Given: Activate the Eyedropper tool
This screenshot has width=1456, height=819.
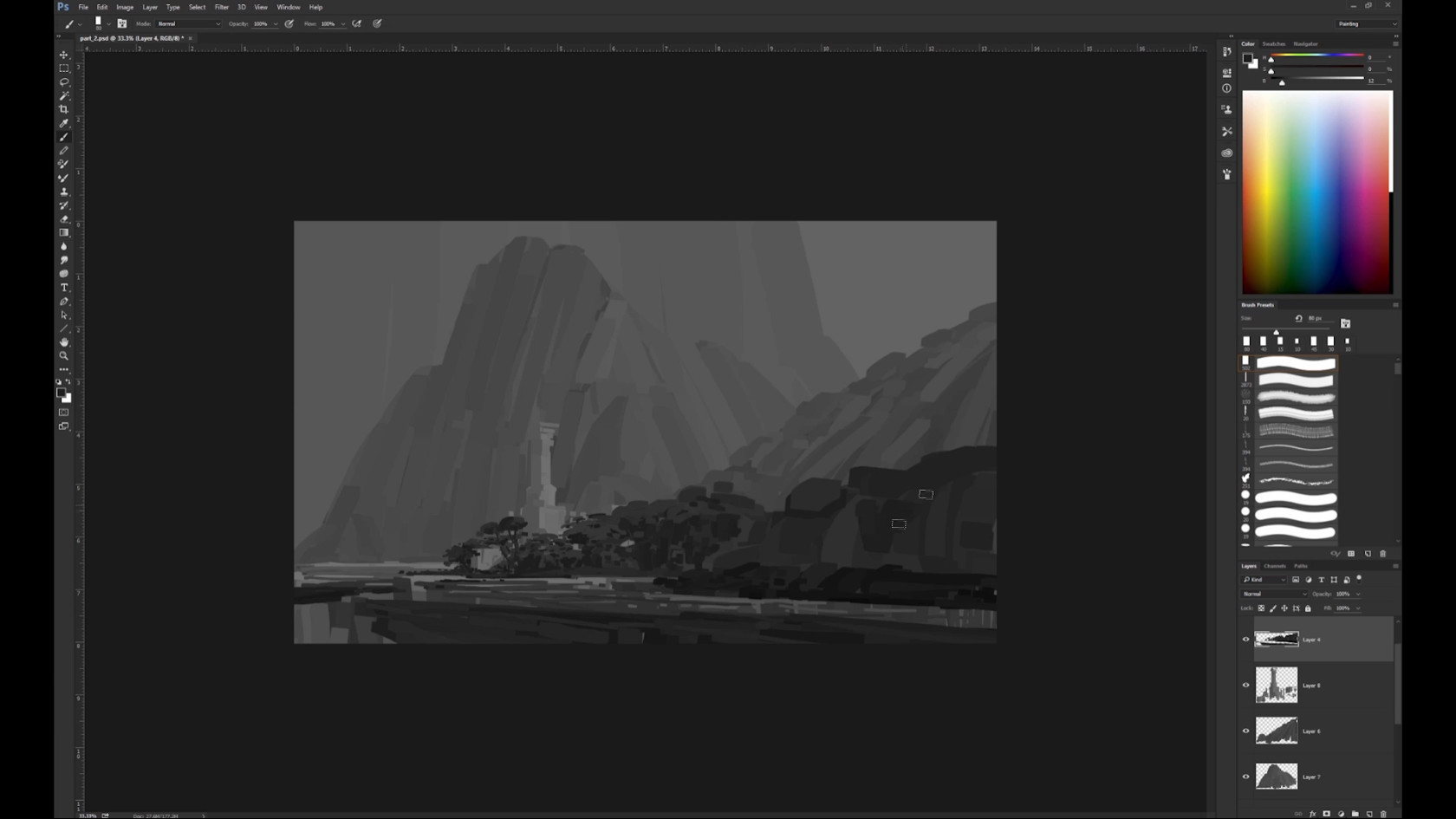Looking at the screenshot, I should [64, 124].
